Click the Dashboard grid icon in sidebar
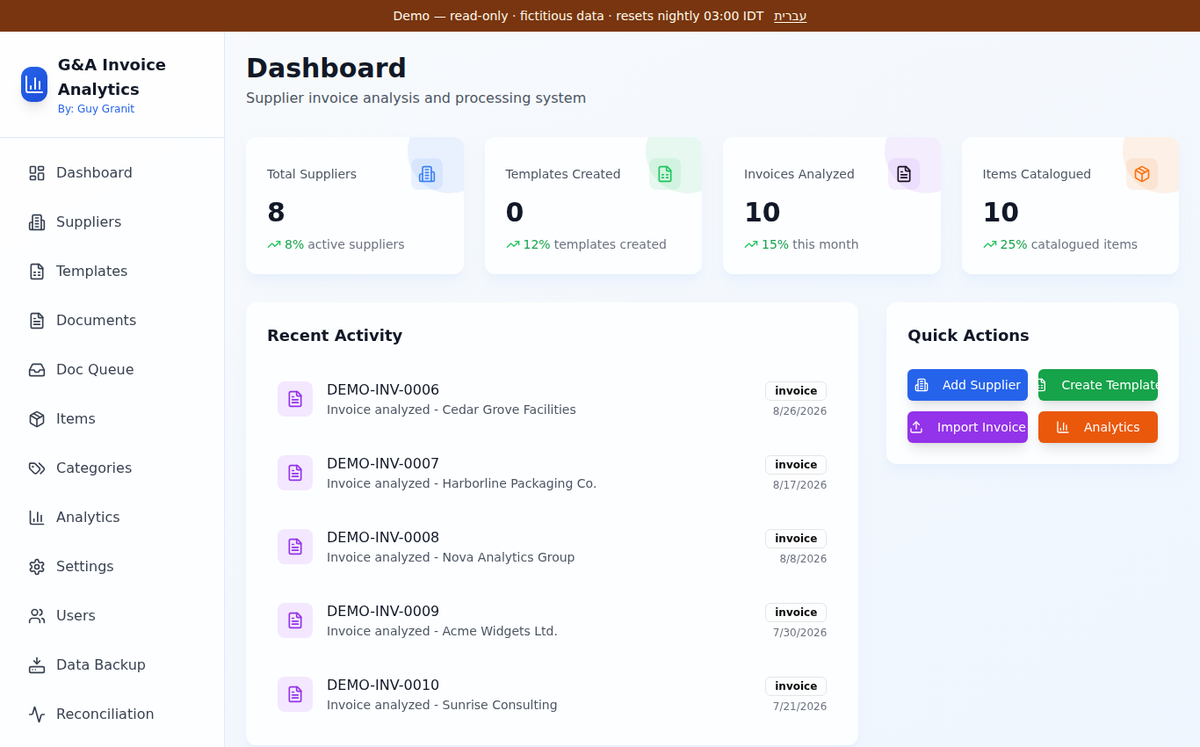 coord(37,173)
